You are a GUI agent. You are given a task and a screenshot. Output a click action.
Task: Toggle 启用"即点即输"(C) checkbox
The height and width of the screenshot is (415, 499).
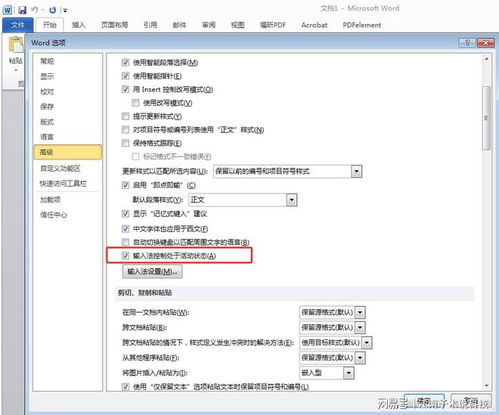(125, 185)
